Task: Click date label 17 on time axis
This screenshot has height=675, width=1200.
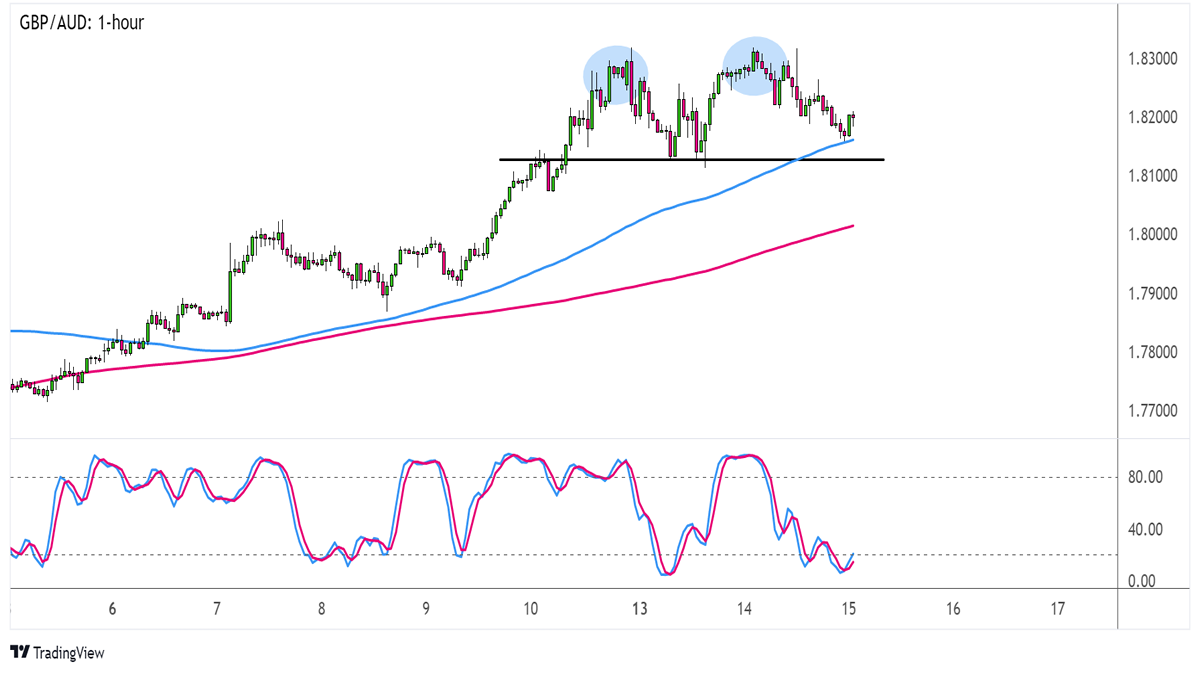Action: tap(1058, 609)
